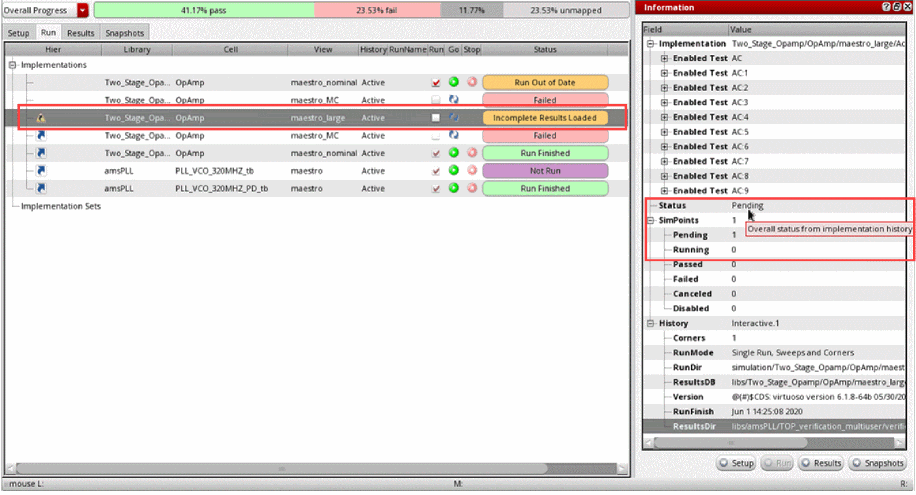Click Stop icon in PLL_VCO_320MHZ_PD_tb row

pyautogui.click(x=471, y=188)
